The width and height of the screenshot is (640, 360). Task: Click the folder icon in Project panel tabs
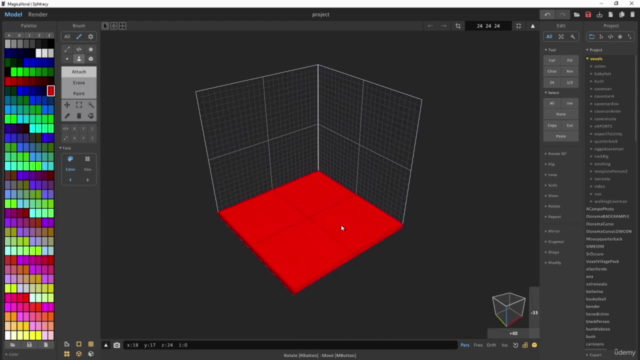[591, 37]
